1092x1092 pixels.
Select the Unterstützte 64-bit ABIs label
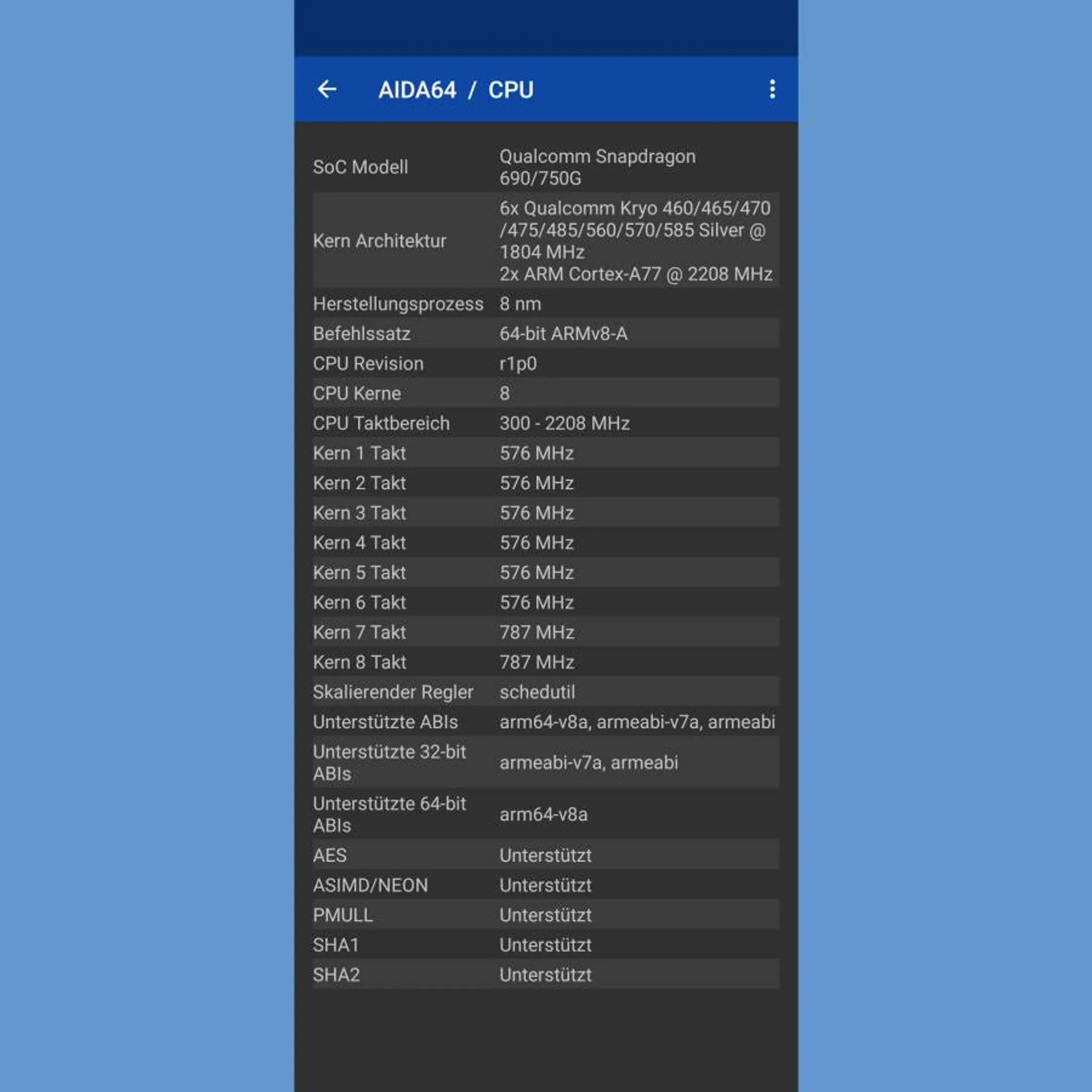pyautogui.click(x=390, y=815)
